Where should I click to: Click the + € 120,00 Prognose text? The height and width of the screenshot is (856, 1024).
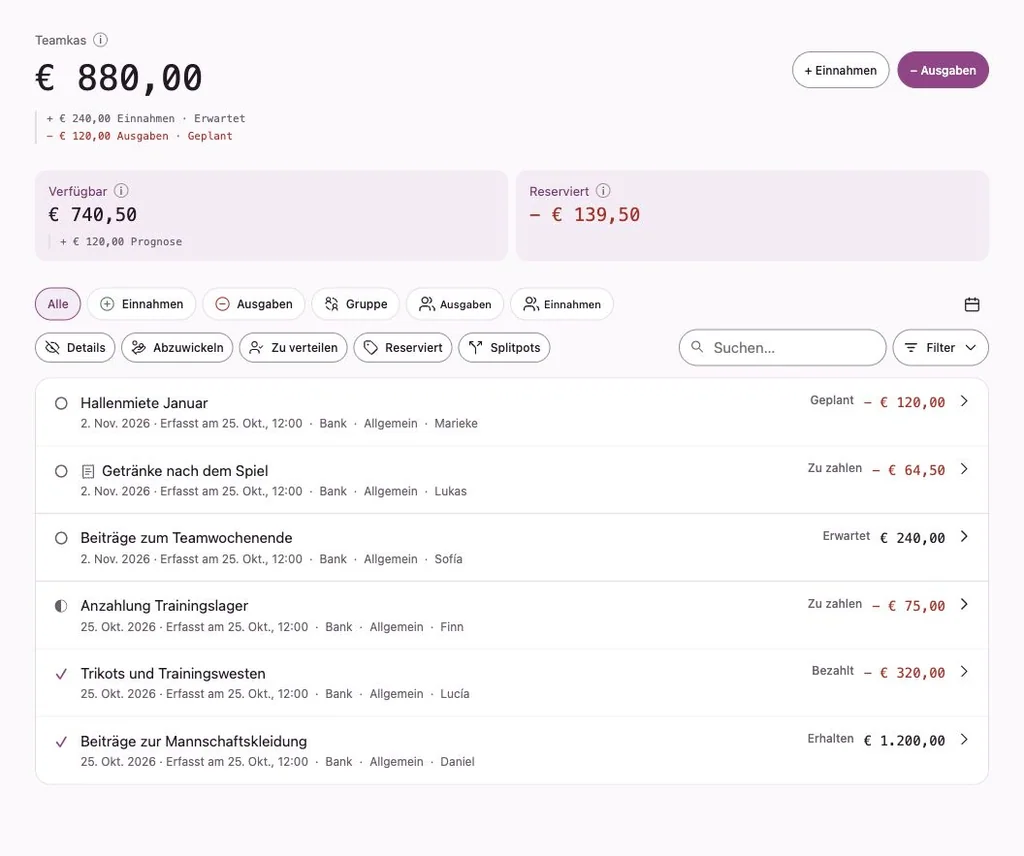[121, 242]
